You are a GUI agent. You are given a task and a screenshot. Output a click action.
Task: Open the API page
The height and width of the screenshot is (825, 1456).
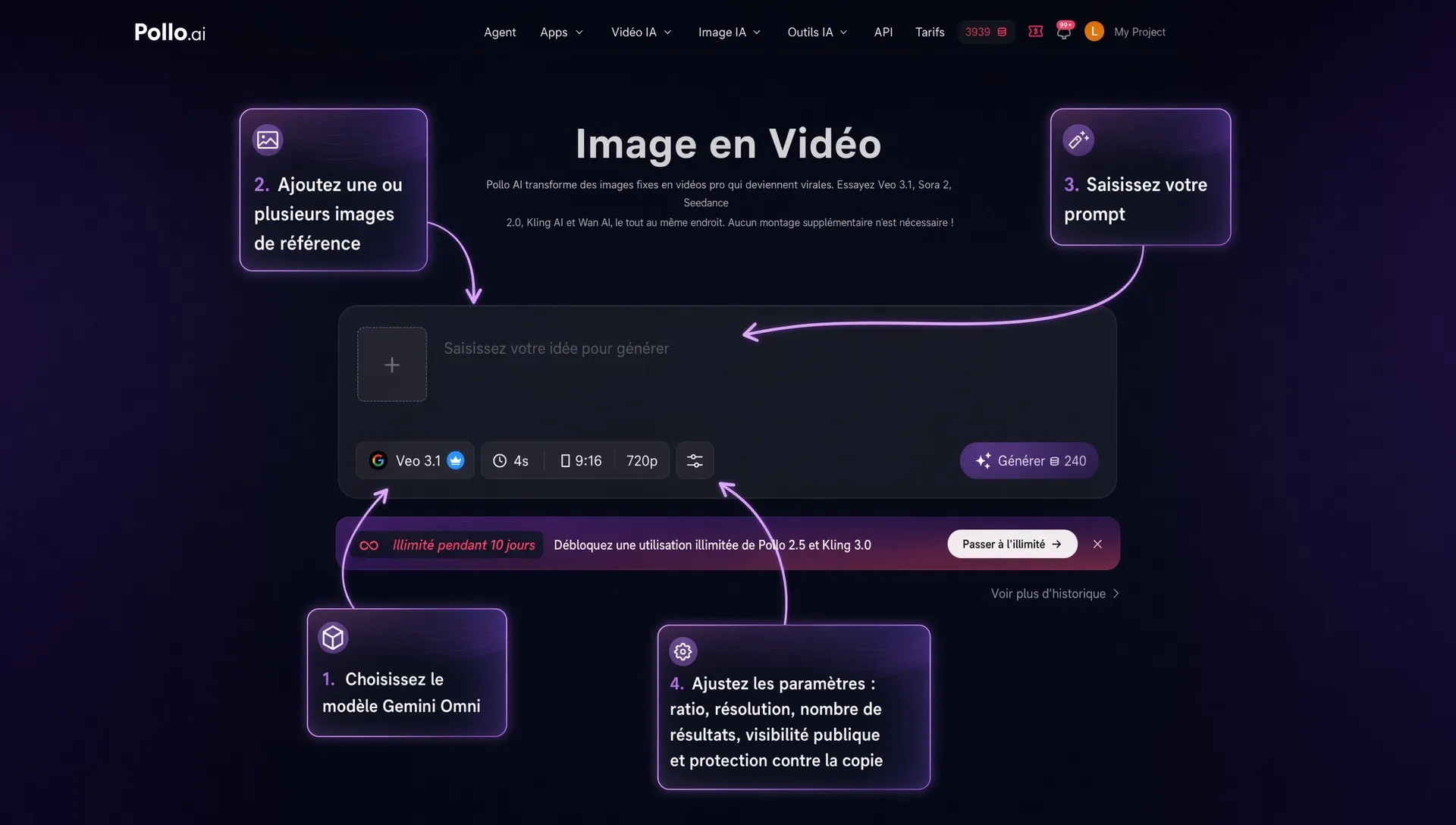(883, 32)
